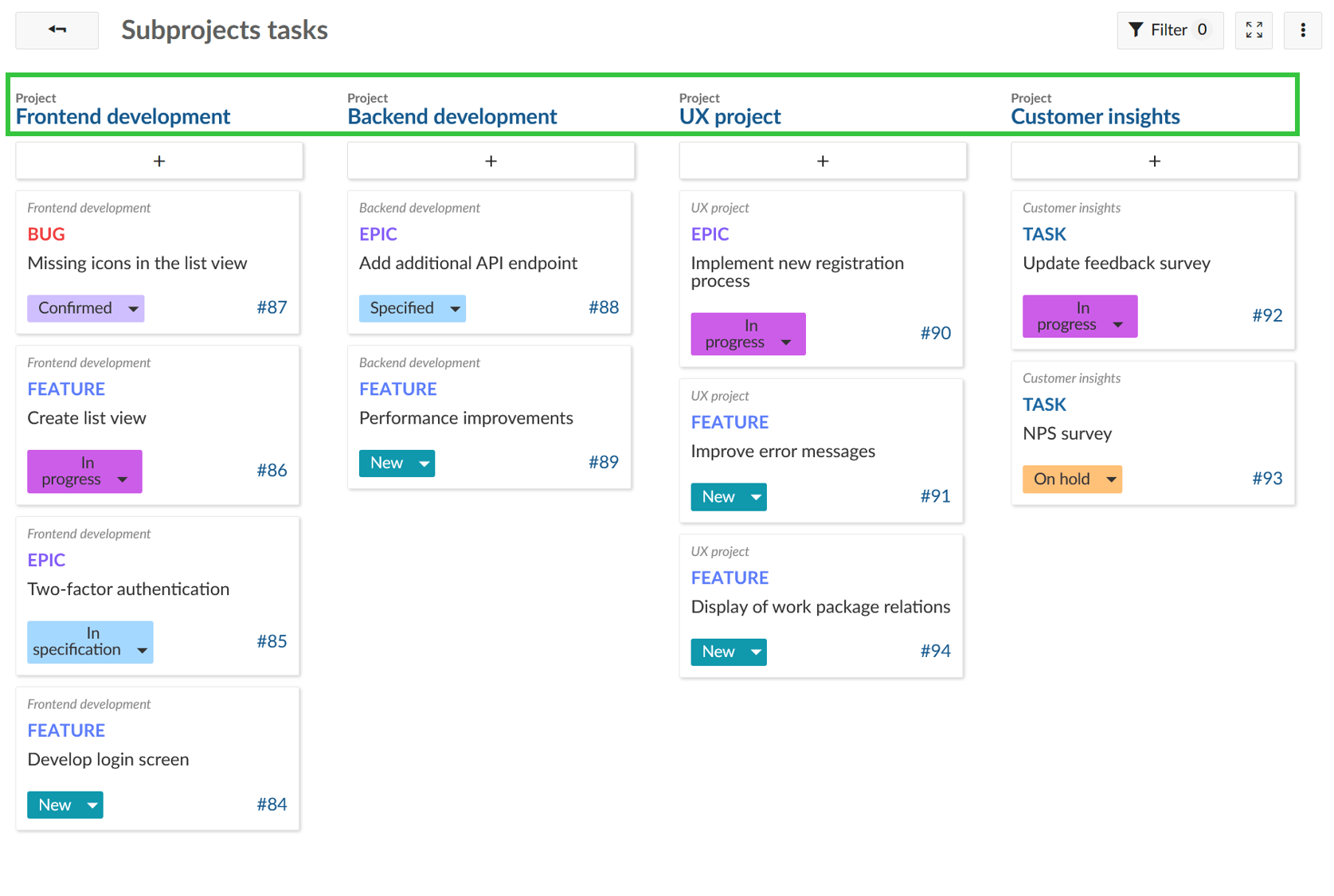Enter fullscreen view mode
Viewport: 1334px width, 896px height.
[x=1254, y=29]
